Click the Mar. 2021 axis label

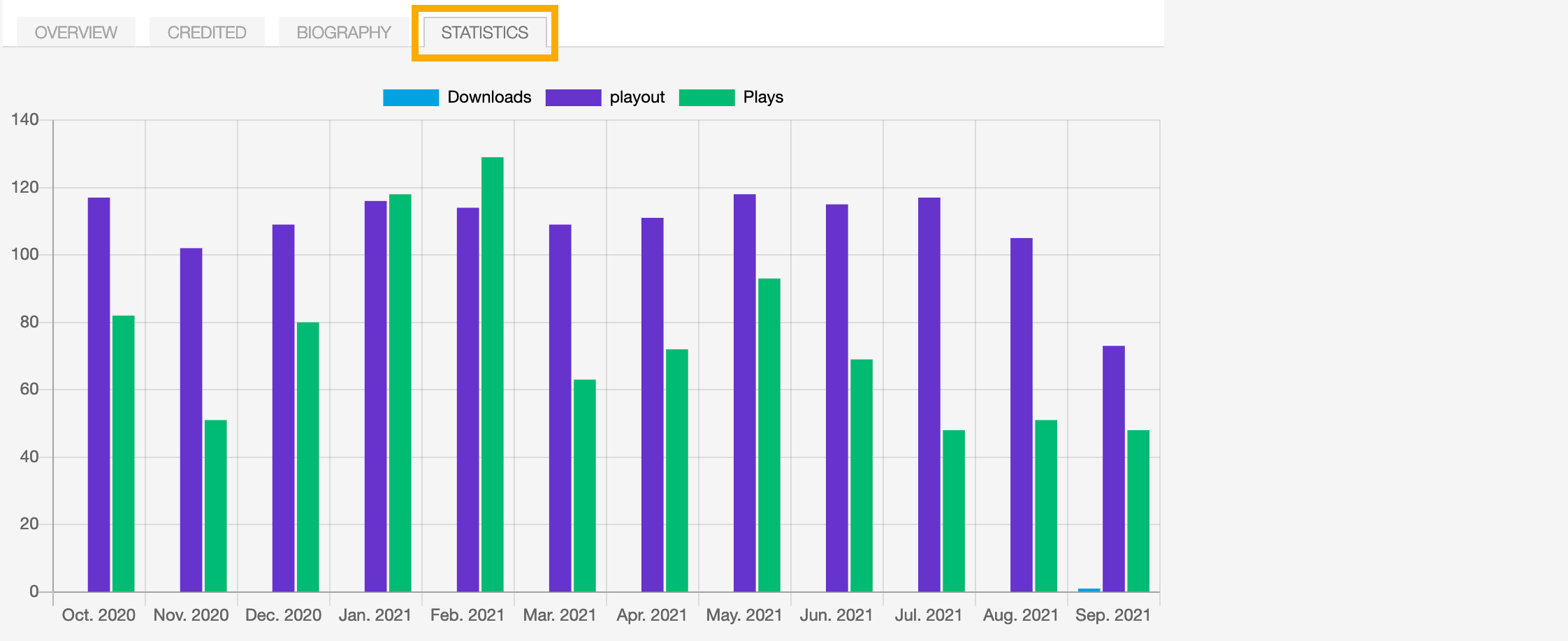click(x=560, y=615)
